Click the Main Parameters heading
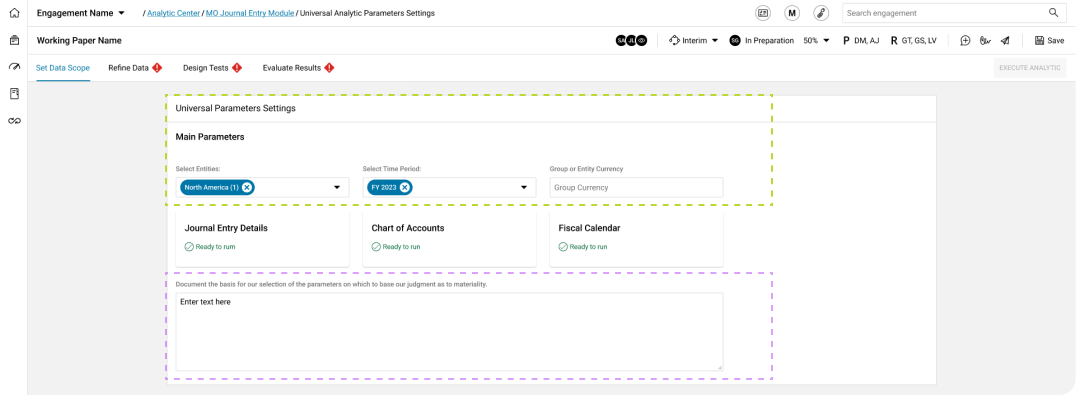1076x395 pixels. [210, 137]
